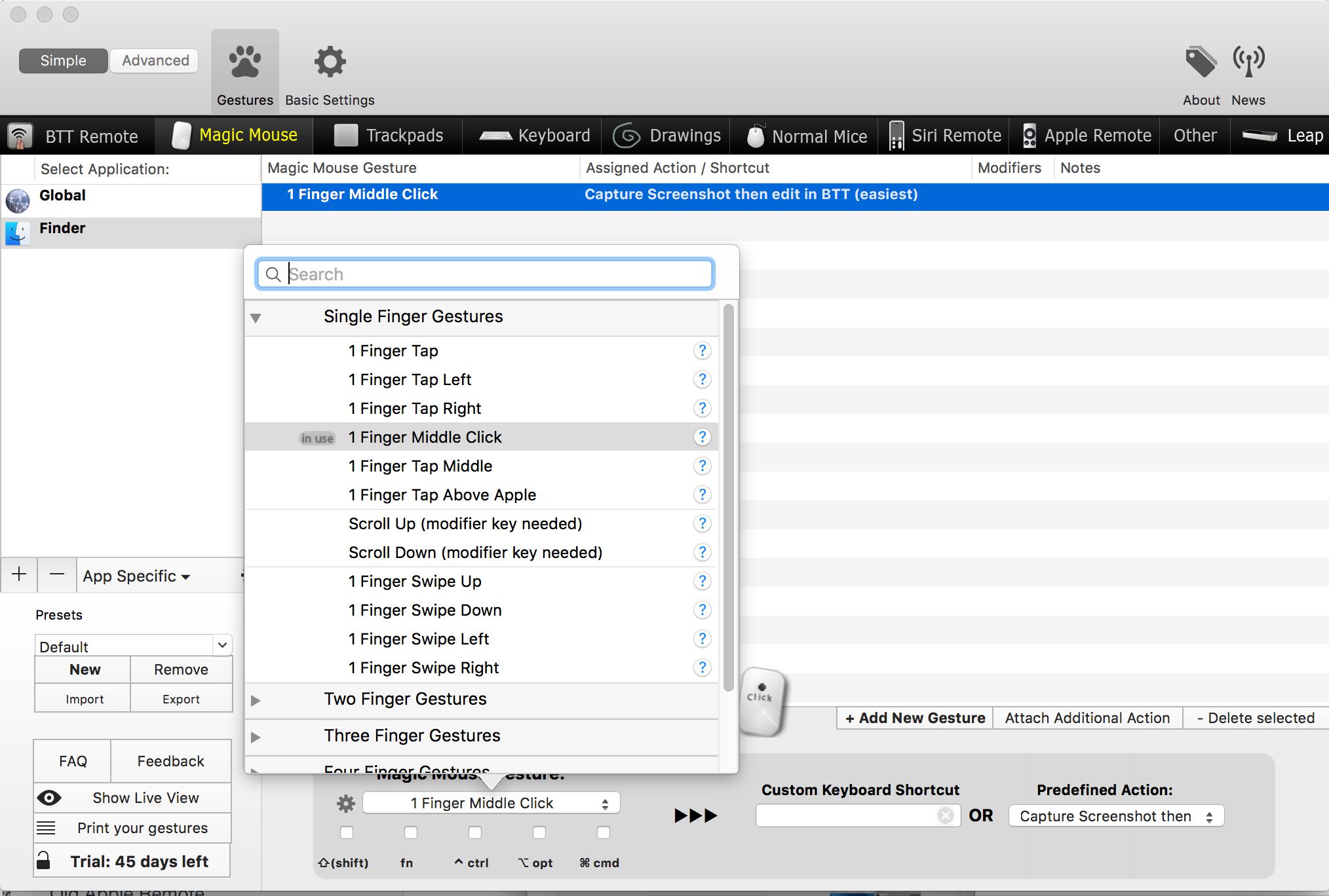Viewport: 1329px width, 896px height.
Task: Open the Gestures paw icon tab
Action: point(245,71)
